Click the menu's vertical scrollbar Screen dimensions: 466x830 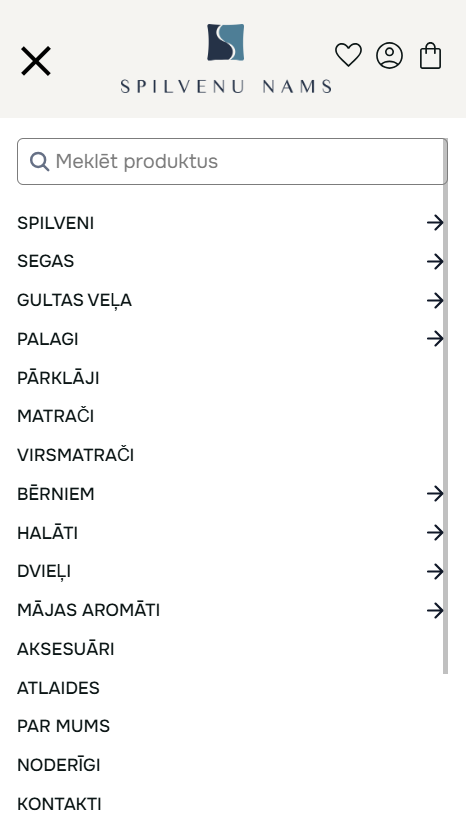click(445, 406)
